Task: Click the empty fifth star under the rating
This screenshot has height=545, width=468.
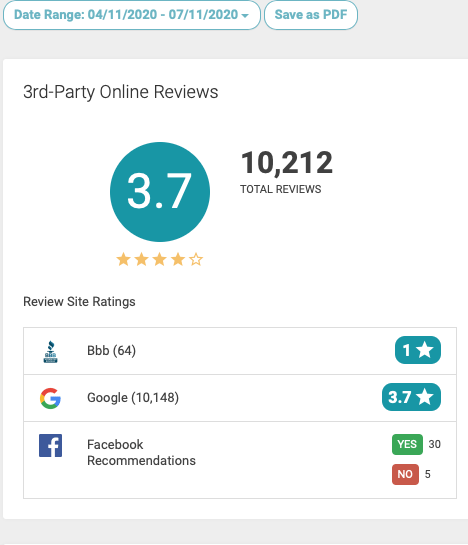Action: click(196, 259)
